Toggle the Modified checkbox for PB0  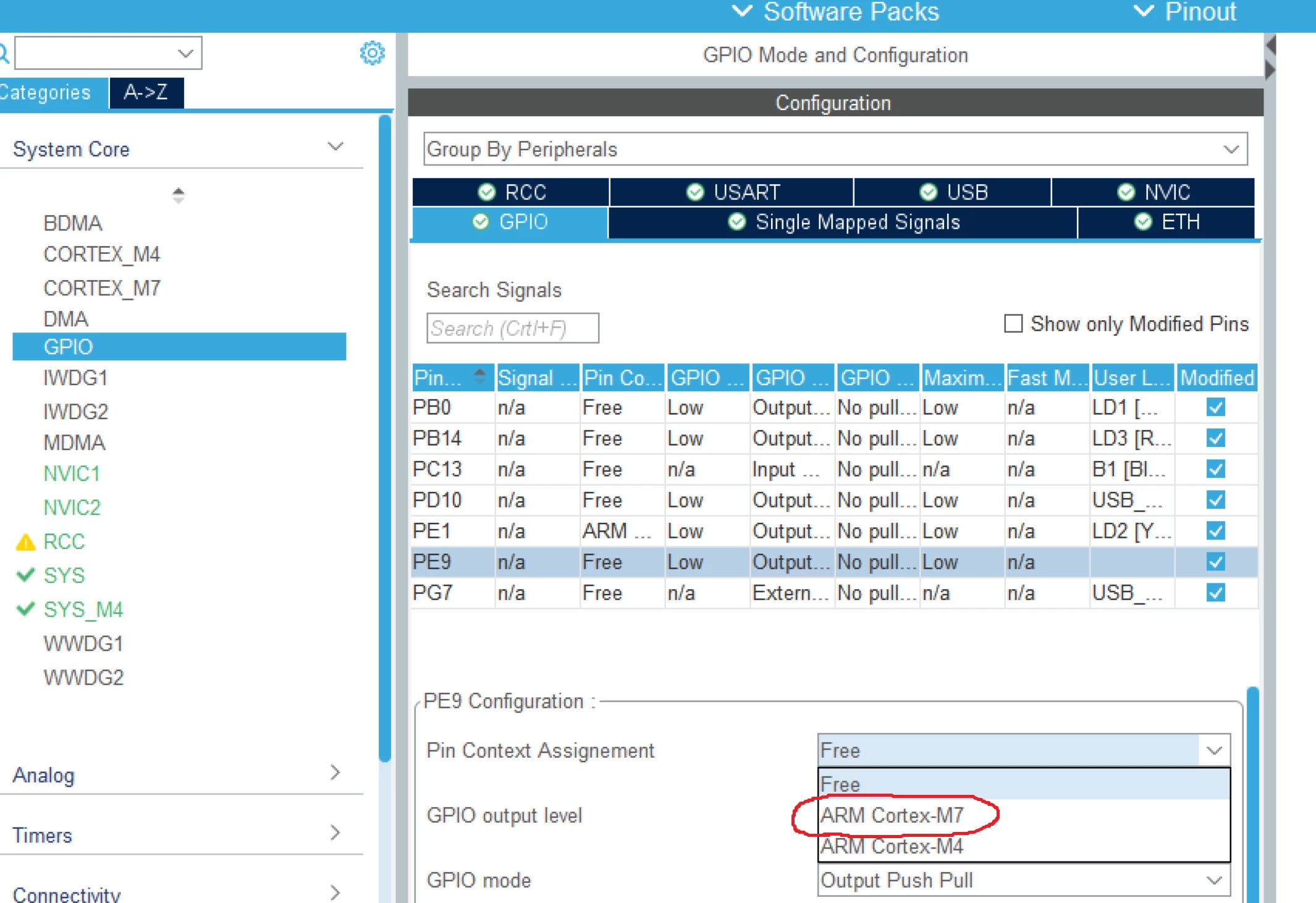pos(1215,408)
